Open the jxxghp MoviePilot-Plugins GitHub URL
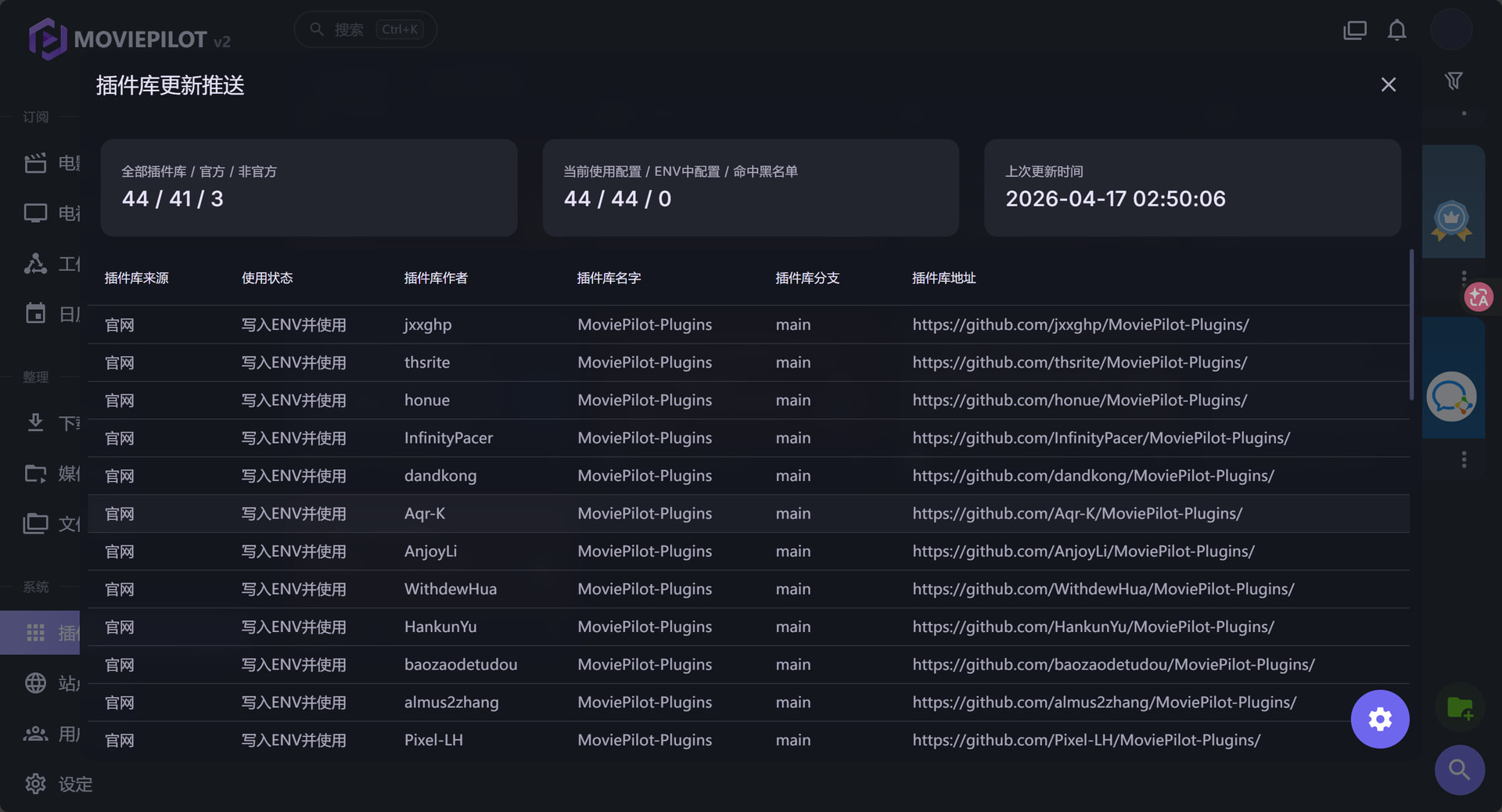This screenshot has width=1502, height=812. (x=1081, y=325)
